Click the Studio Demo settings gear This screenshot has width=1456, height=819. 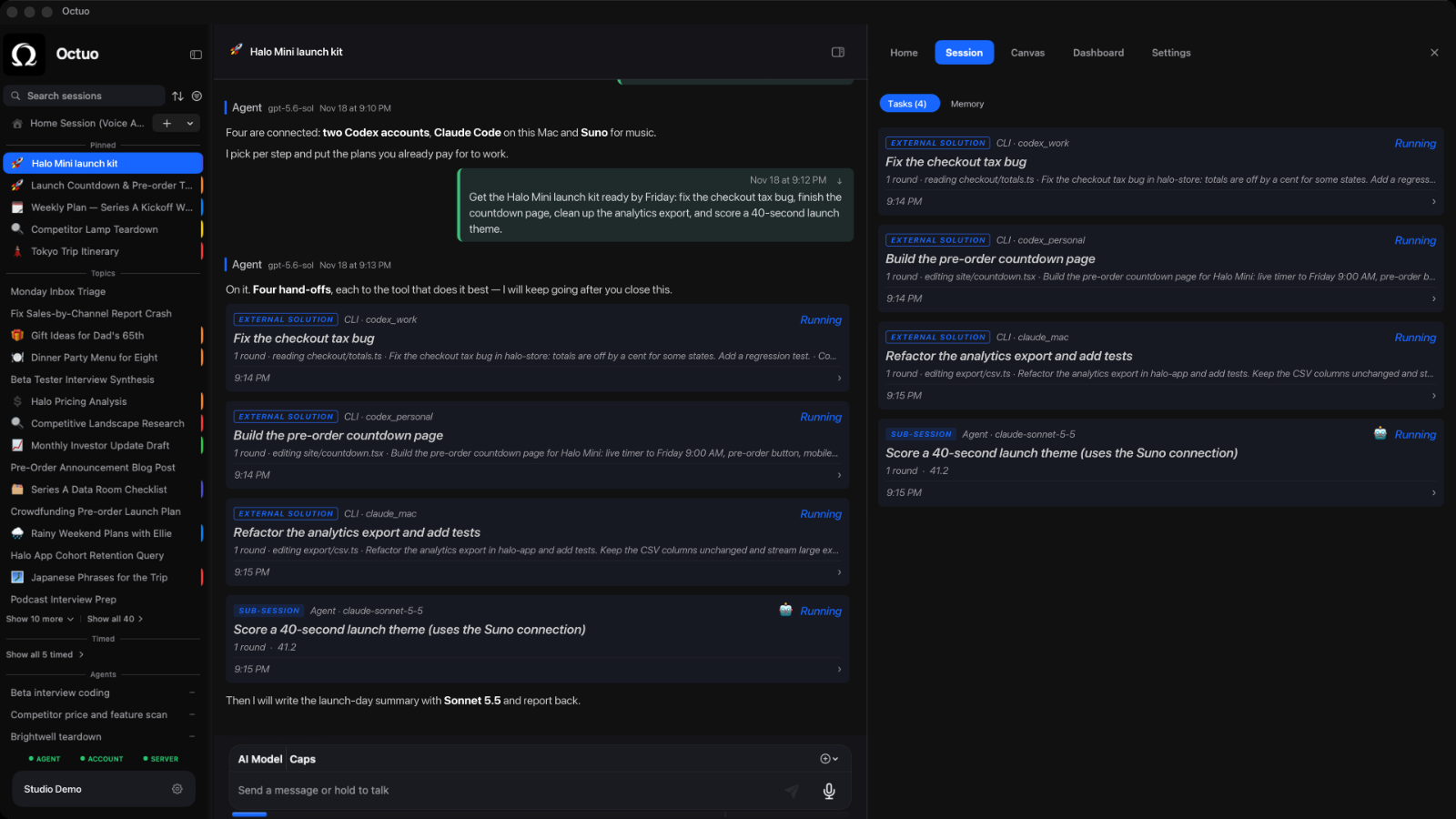point(177,789)
